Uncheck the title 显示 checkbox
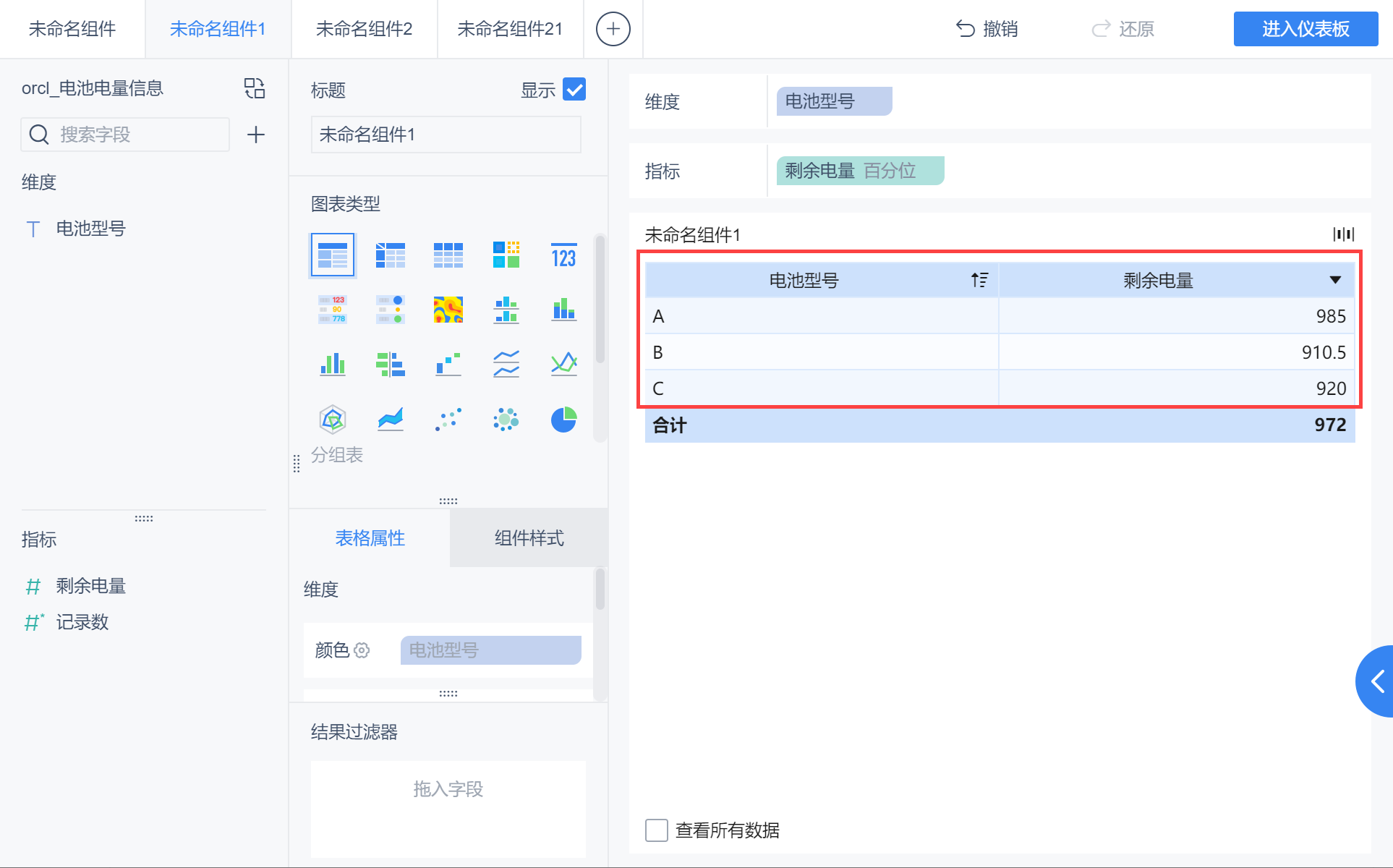The width and height of the screenshot is (1393, 868). 574,90
